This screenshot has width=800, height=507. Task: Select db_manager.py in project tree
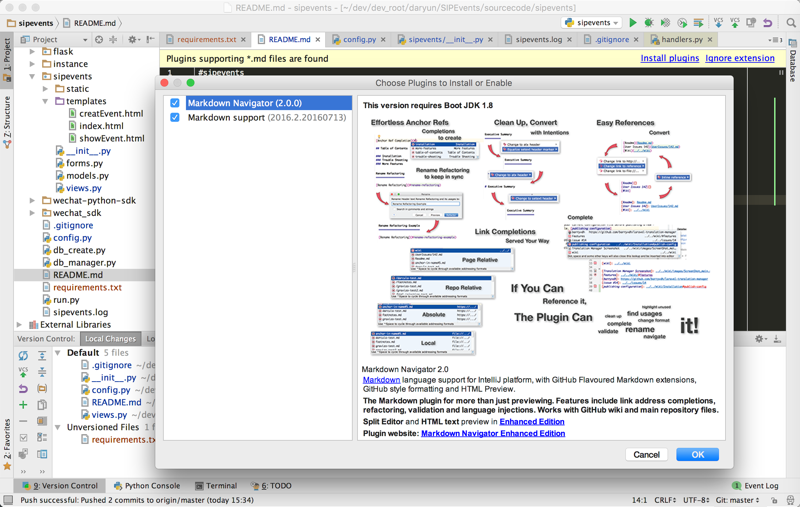[x=84, y=263]
